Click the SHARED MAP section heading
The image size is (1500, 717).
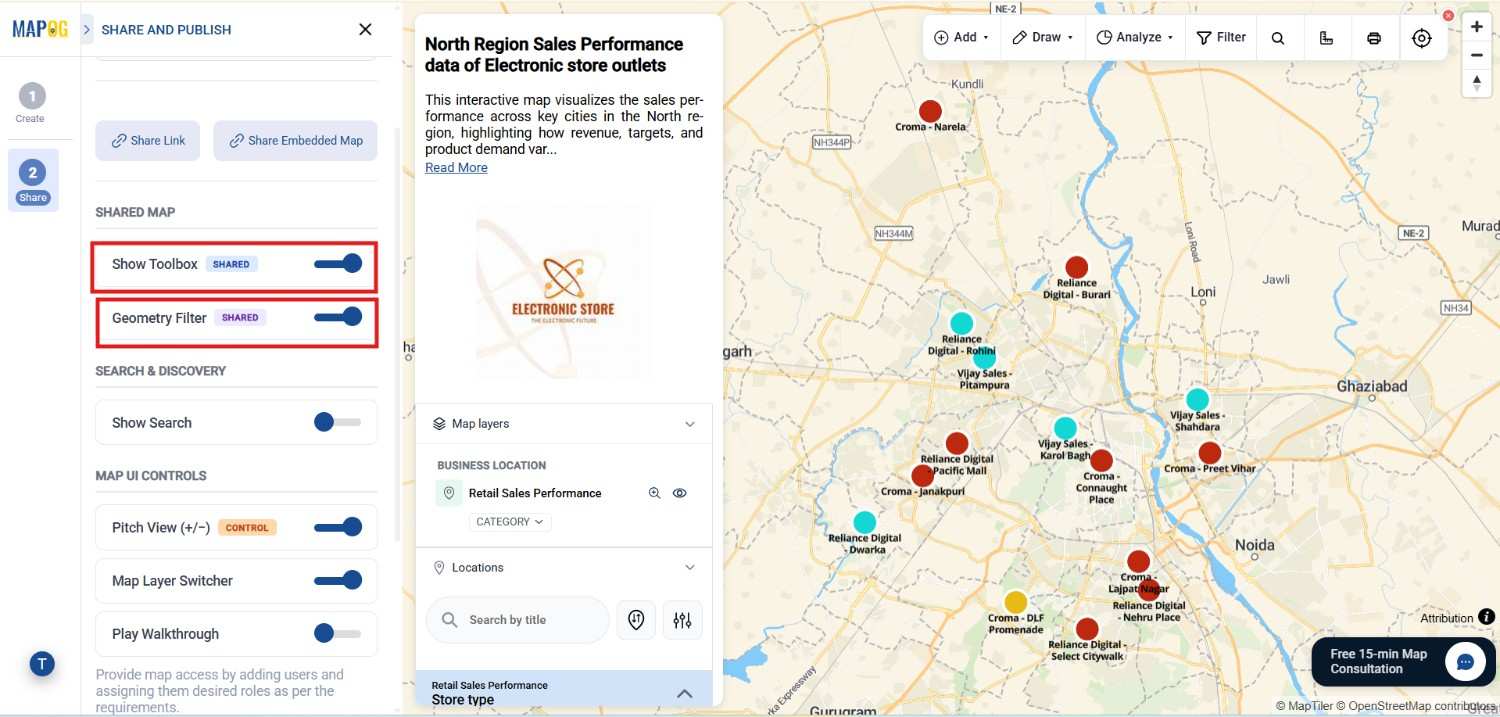(135, 212)
